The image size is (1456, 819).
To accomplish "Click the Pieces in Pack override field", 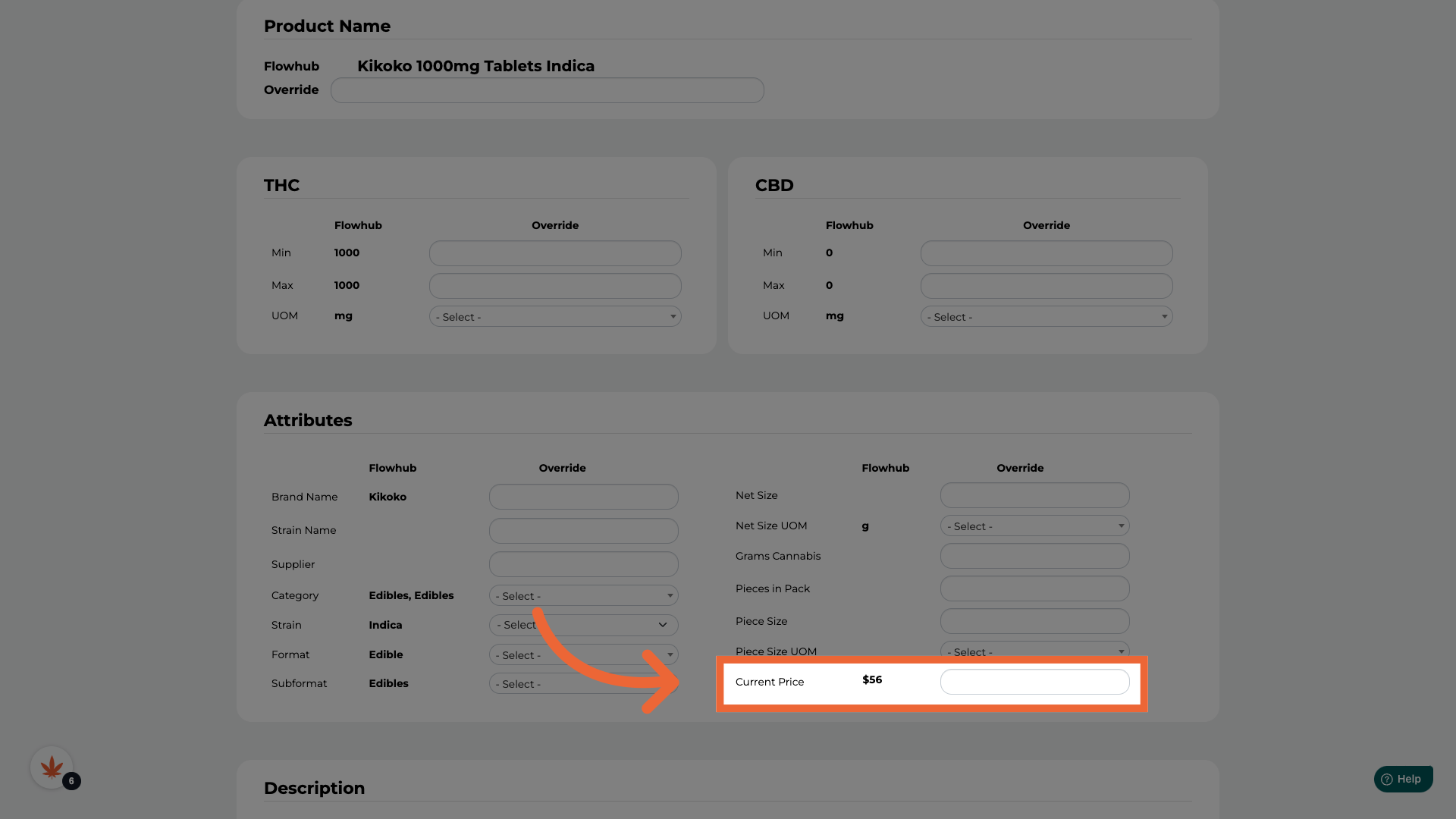I will [1034, 588].
